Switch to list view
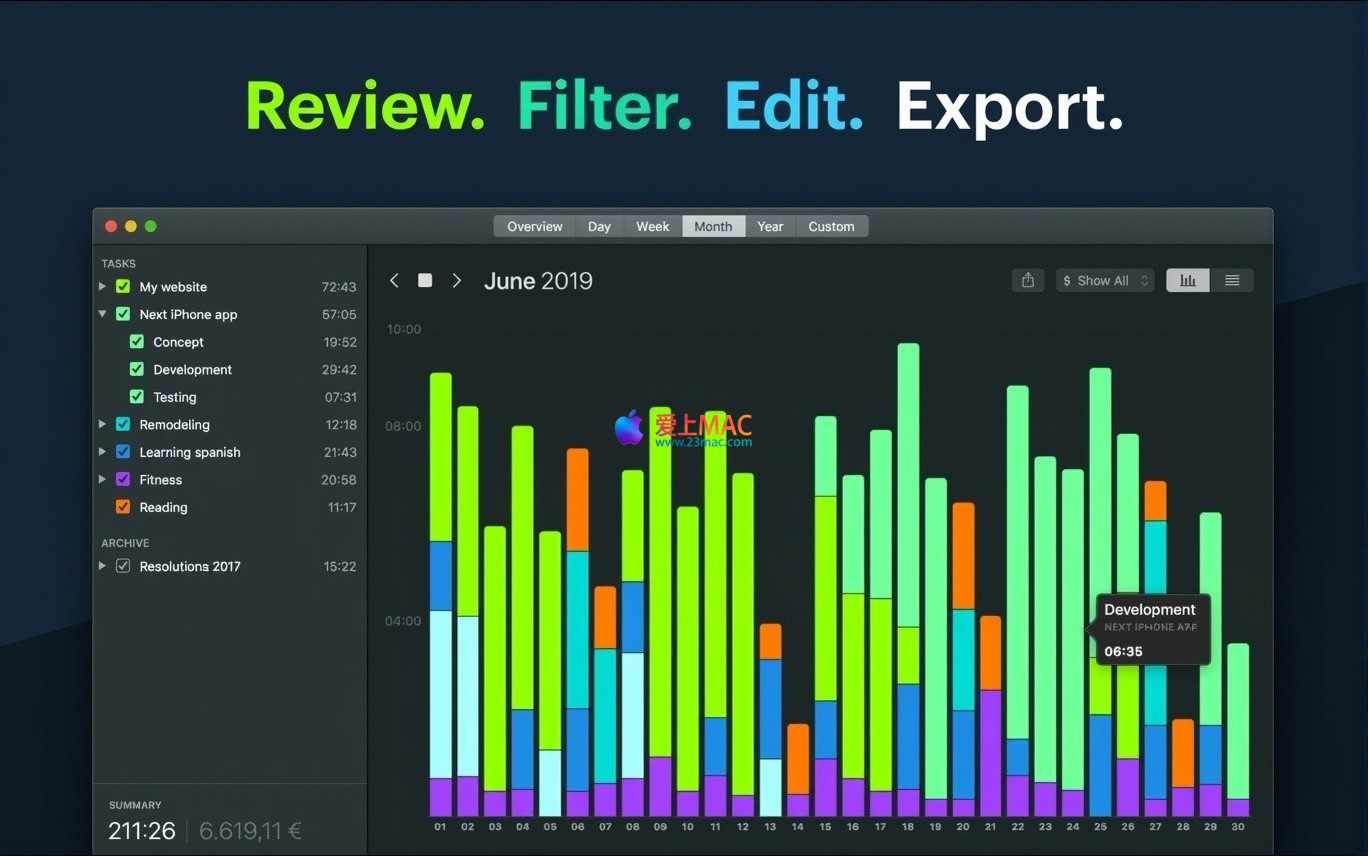 pyautogui.click(x=1232, y=281)
